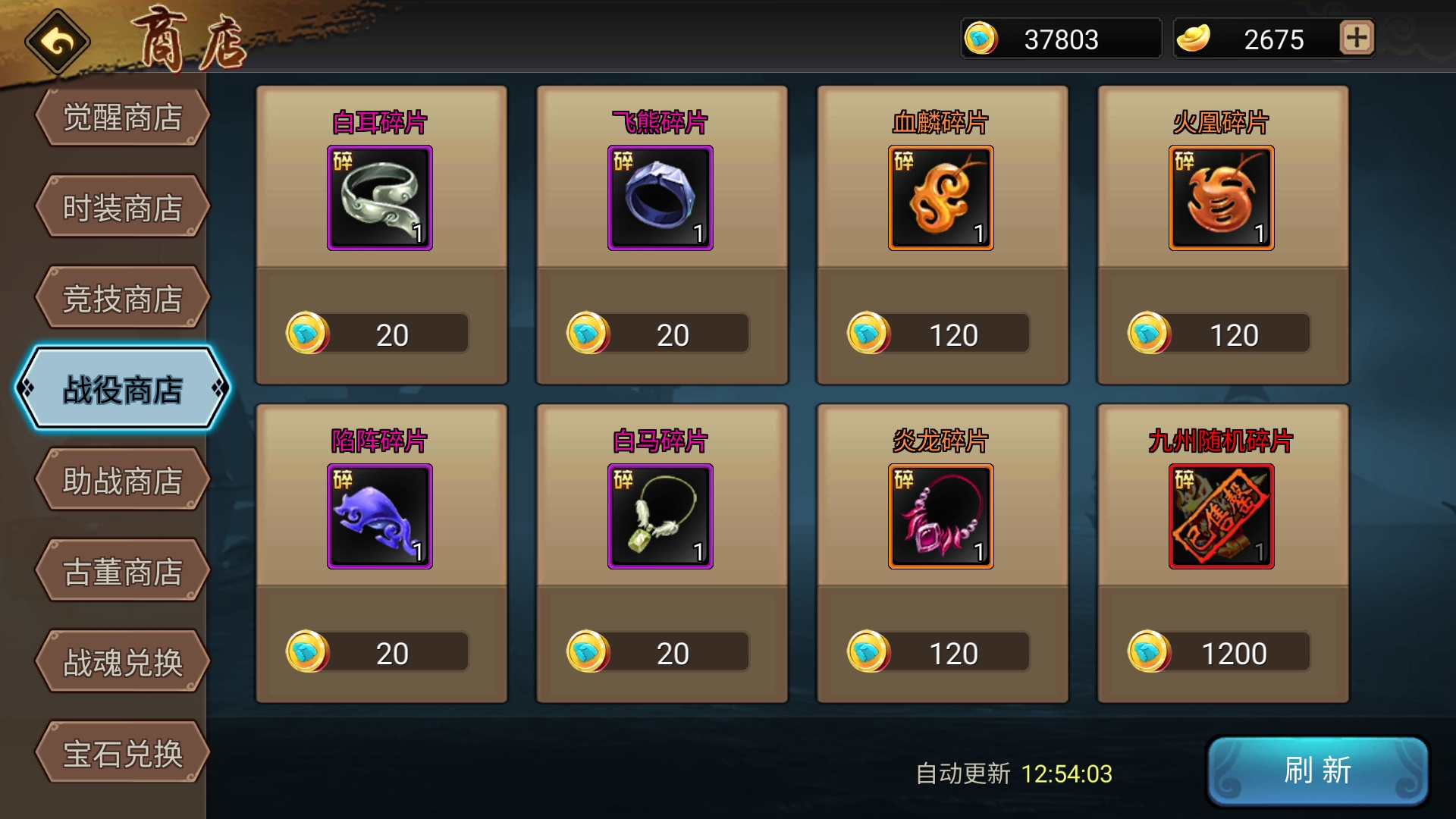Switch to the 时装商店 tab
The width and height of the screenshot is (1456, 819).
point(122,207)
